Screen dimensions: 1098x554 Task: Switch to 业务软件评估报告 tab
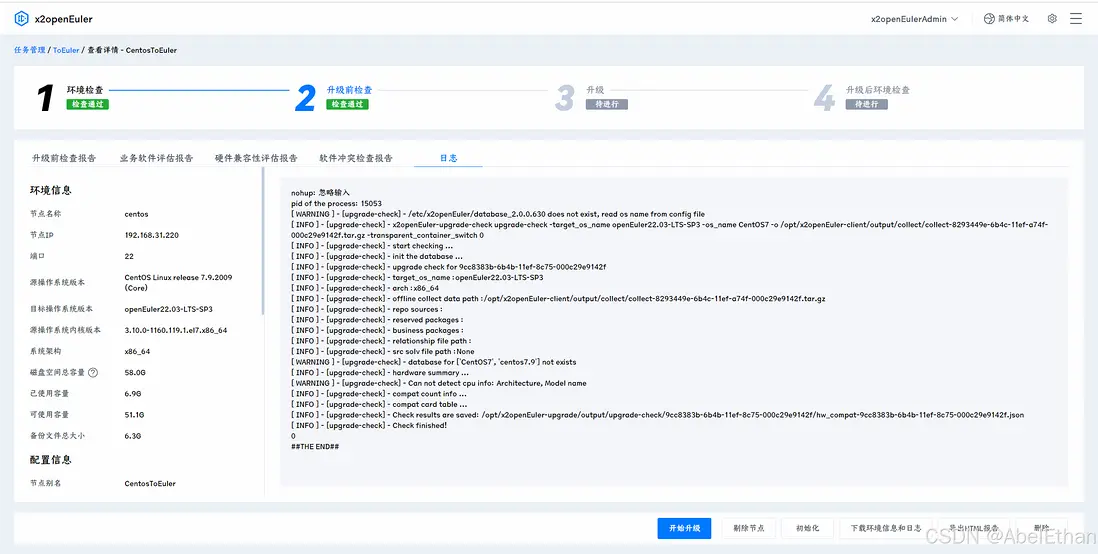156,158
